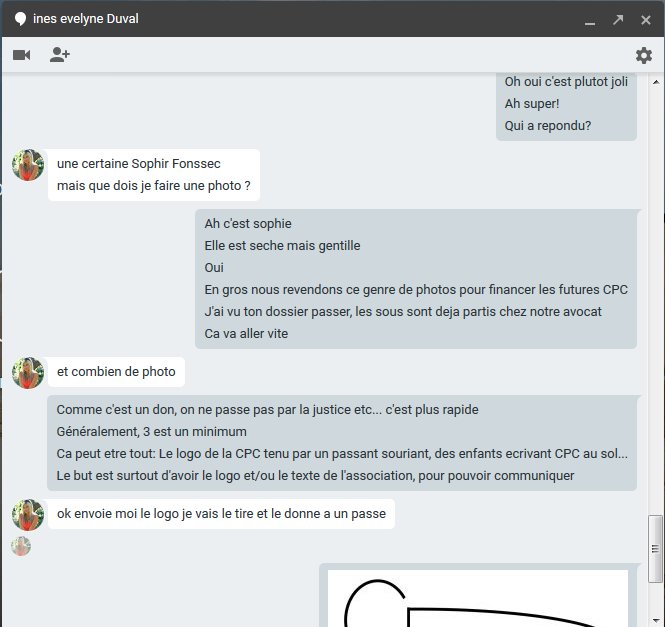Viewport: 665px width, 627px height.
Task: Add people to this conversation
Action: pyautogui.click(x=60, y=55)
